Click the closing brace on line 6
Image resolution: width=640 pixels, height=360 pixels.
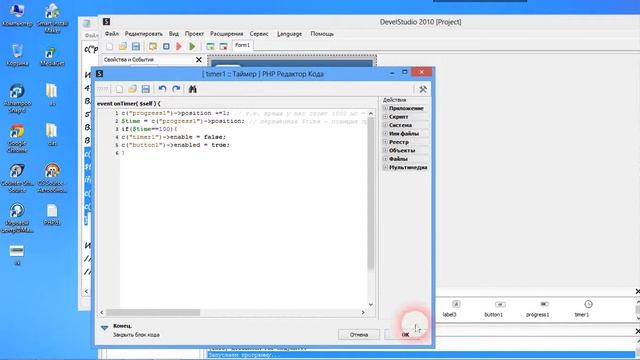coord(123,153)
